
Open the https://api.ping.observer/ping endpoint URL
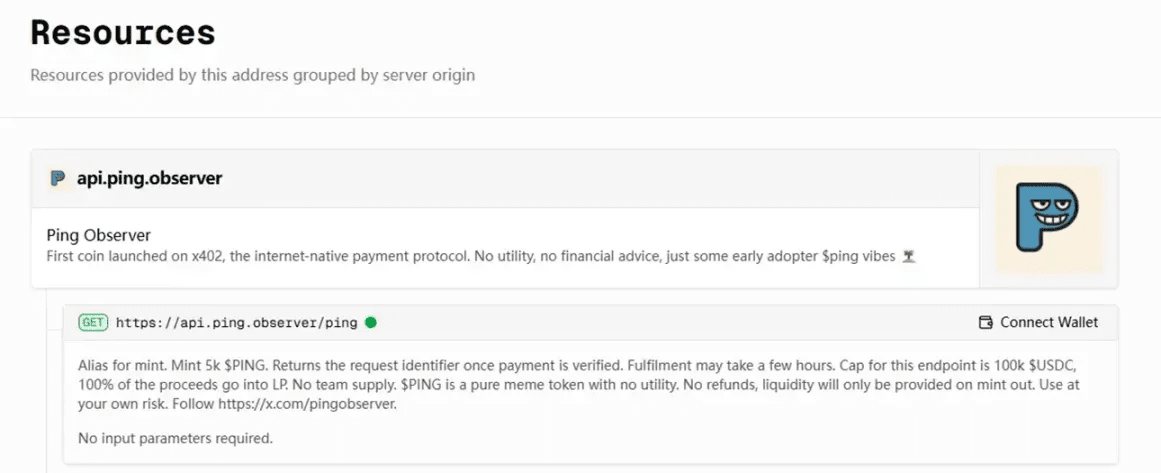(236, 322)
